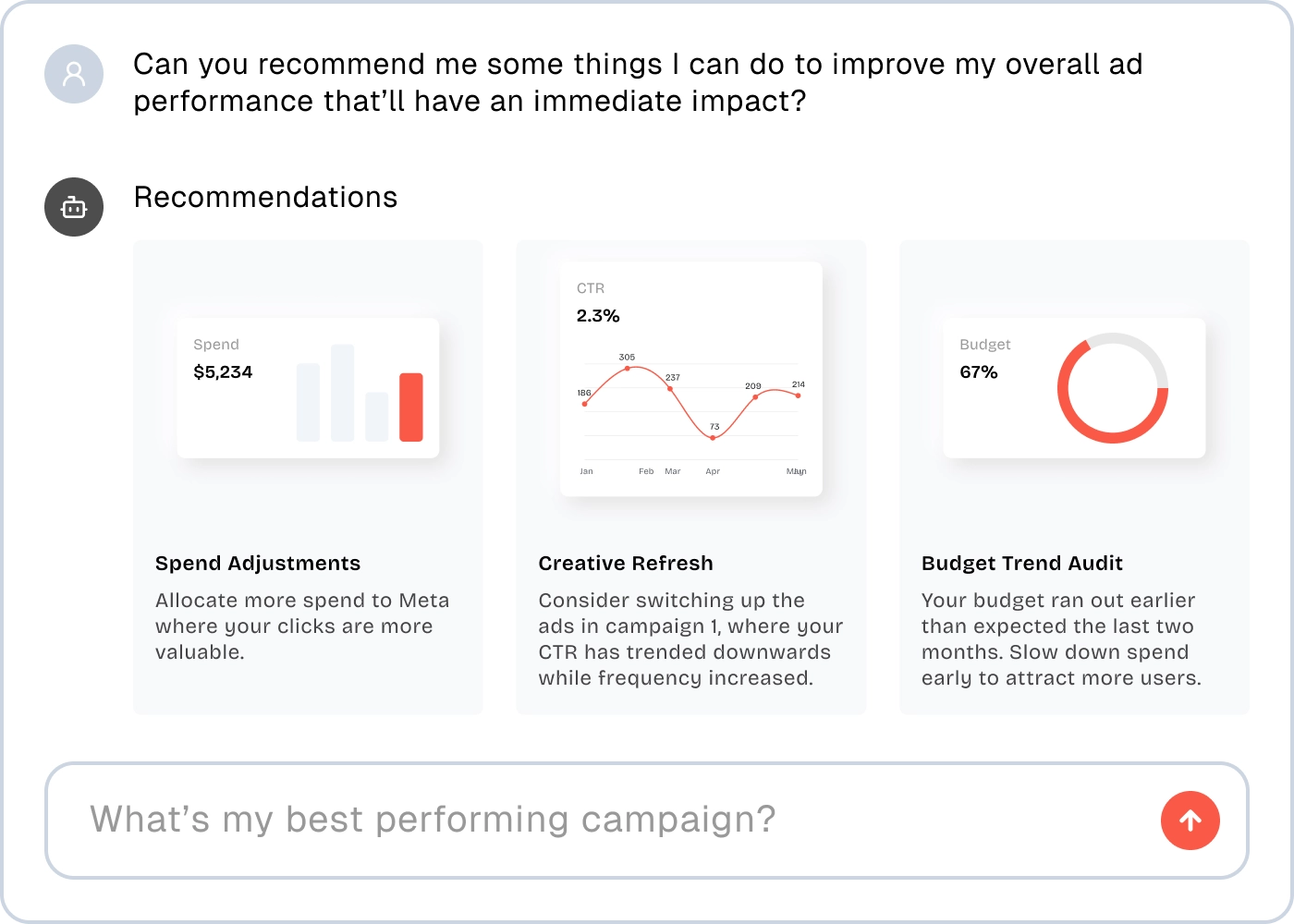Click the red bar in Spend chart
Screen dimensions: 1294x924
(411, 407)
